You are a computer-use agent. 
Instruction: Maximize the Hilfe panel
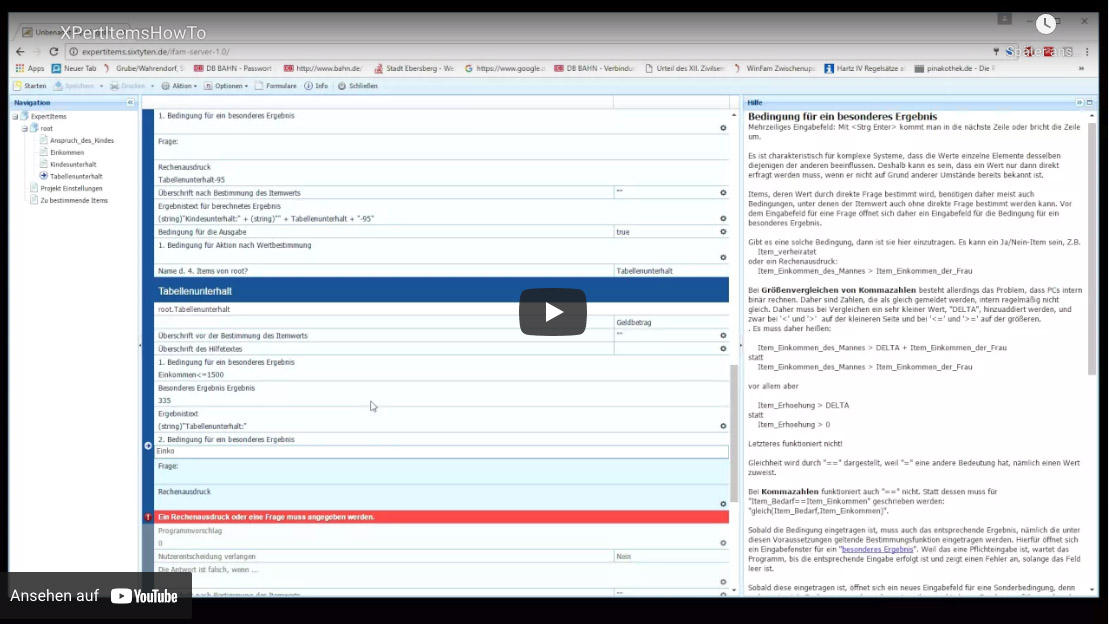point(1088,102)
